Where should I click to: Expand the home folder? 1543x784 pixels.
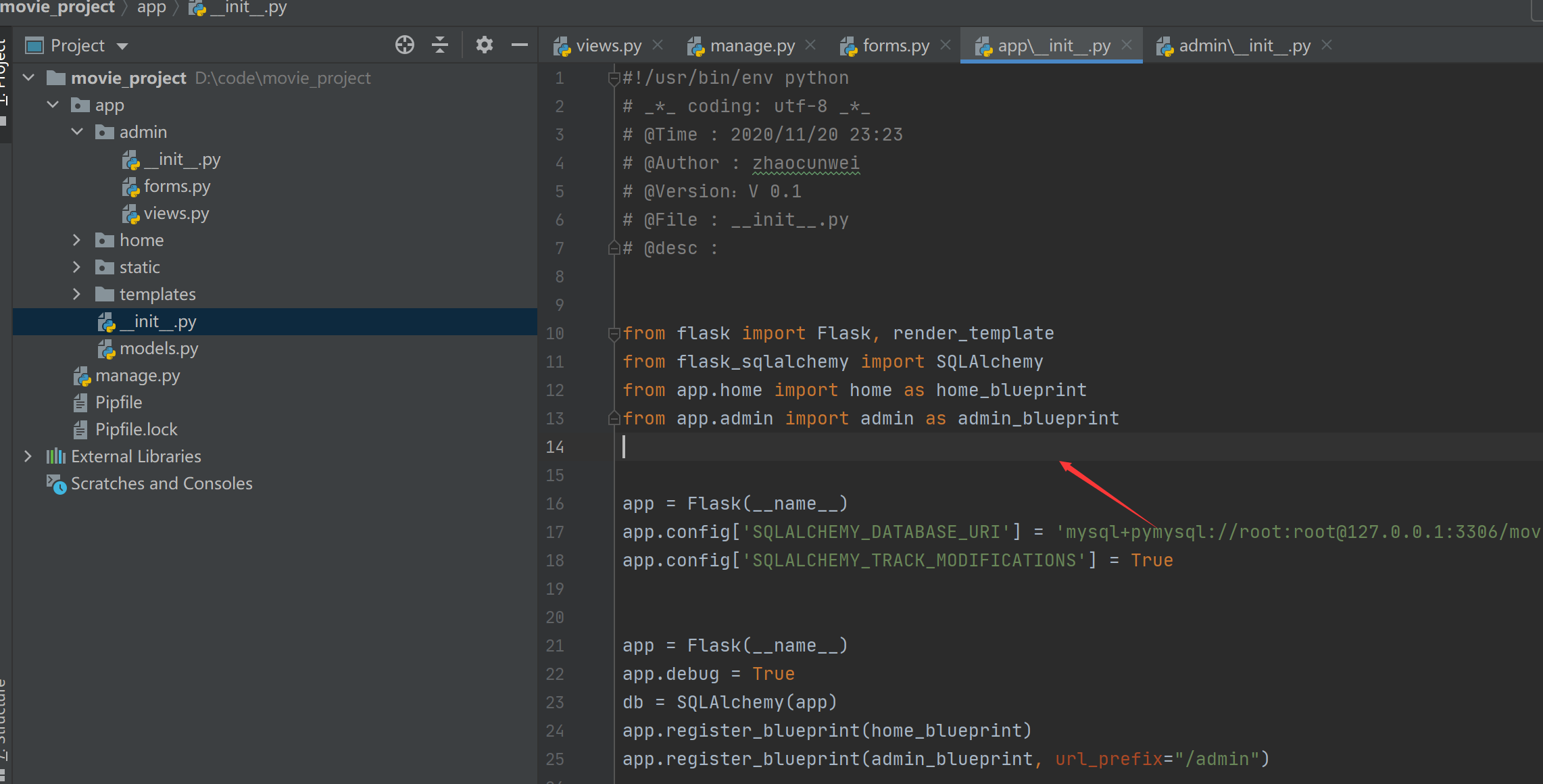76,241
